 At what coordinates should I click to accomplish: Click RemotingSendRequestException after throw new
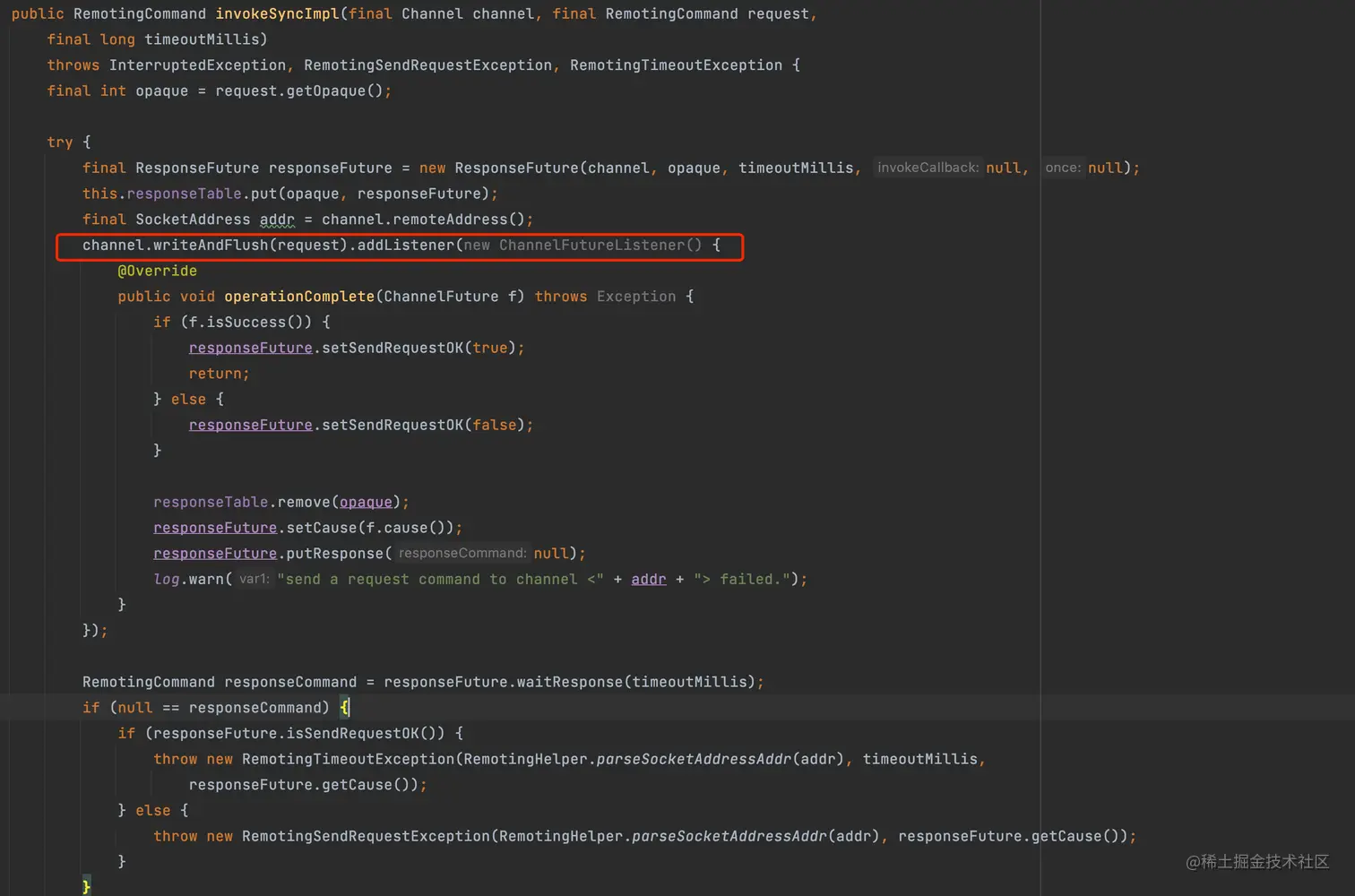[366, 836]
